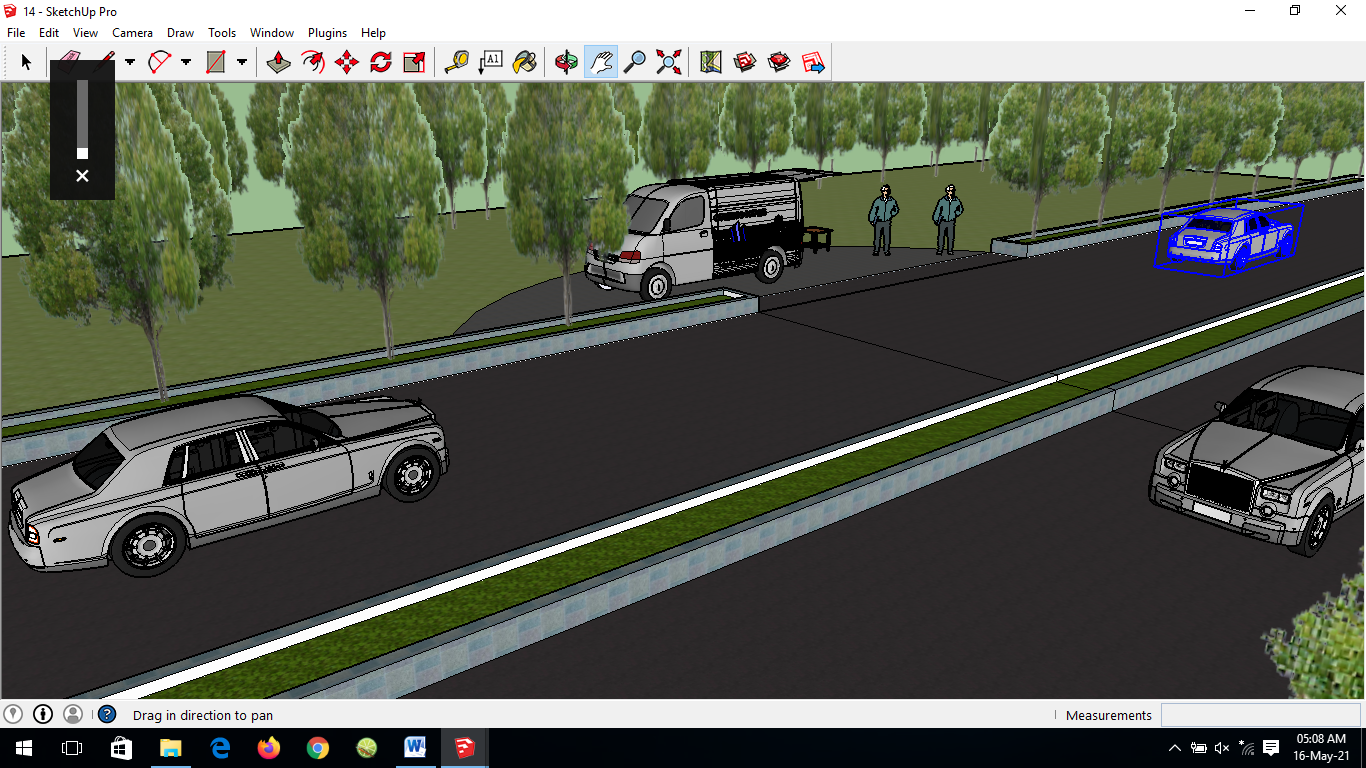
Task: Click the vertical slider in dark overlay
Action: click(x=82, y=120)
